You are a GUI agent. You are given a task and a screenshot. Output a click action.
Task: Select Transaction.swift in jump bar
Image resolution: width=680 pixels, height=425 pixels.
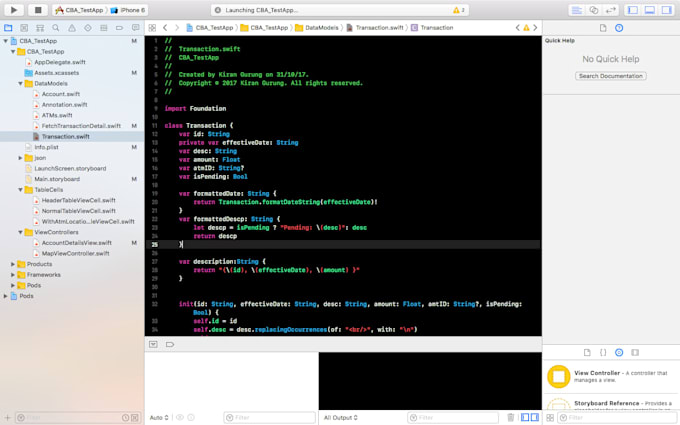[377, 28]
